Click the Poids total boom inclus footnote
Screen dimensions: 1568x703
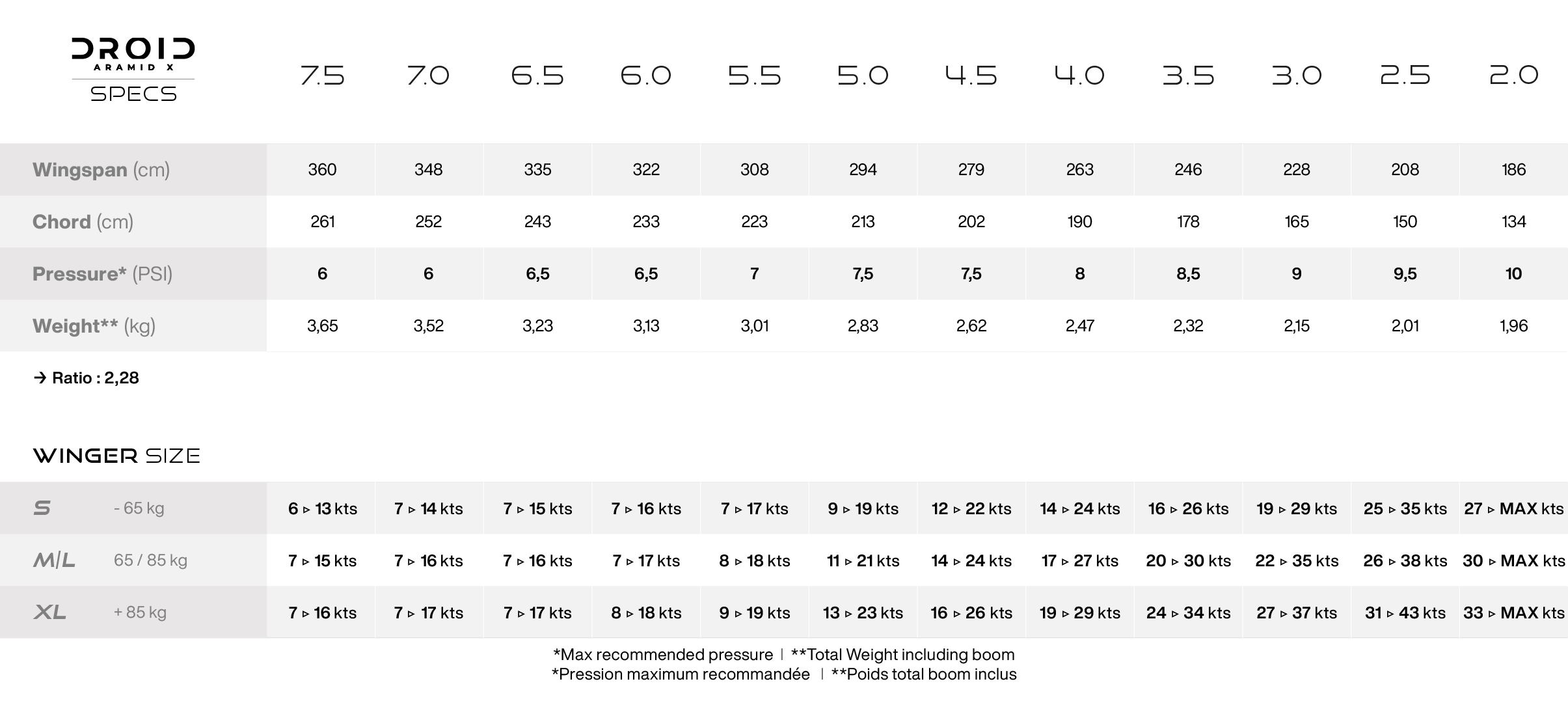pos(924,674)
